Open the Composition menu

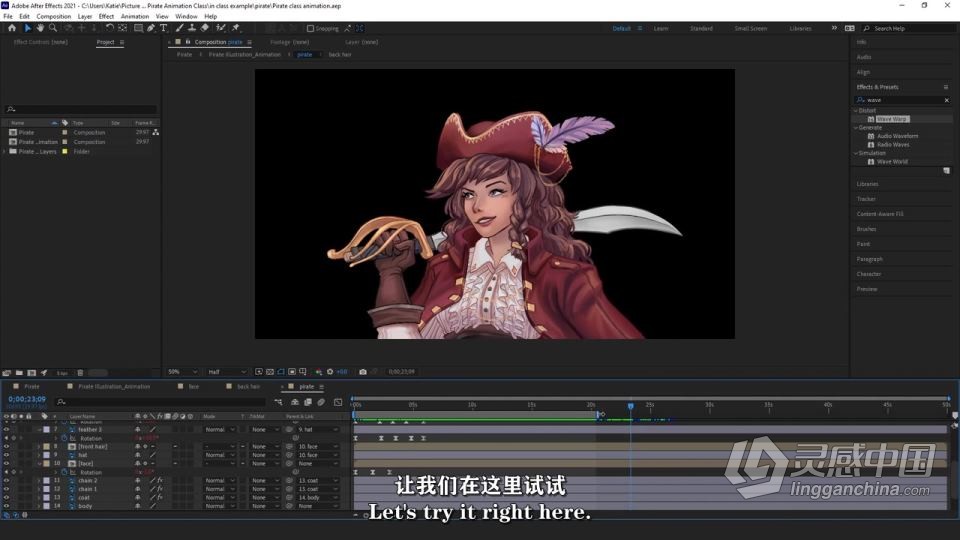tap(54, 17)
